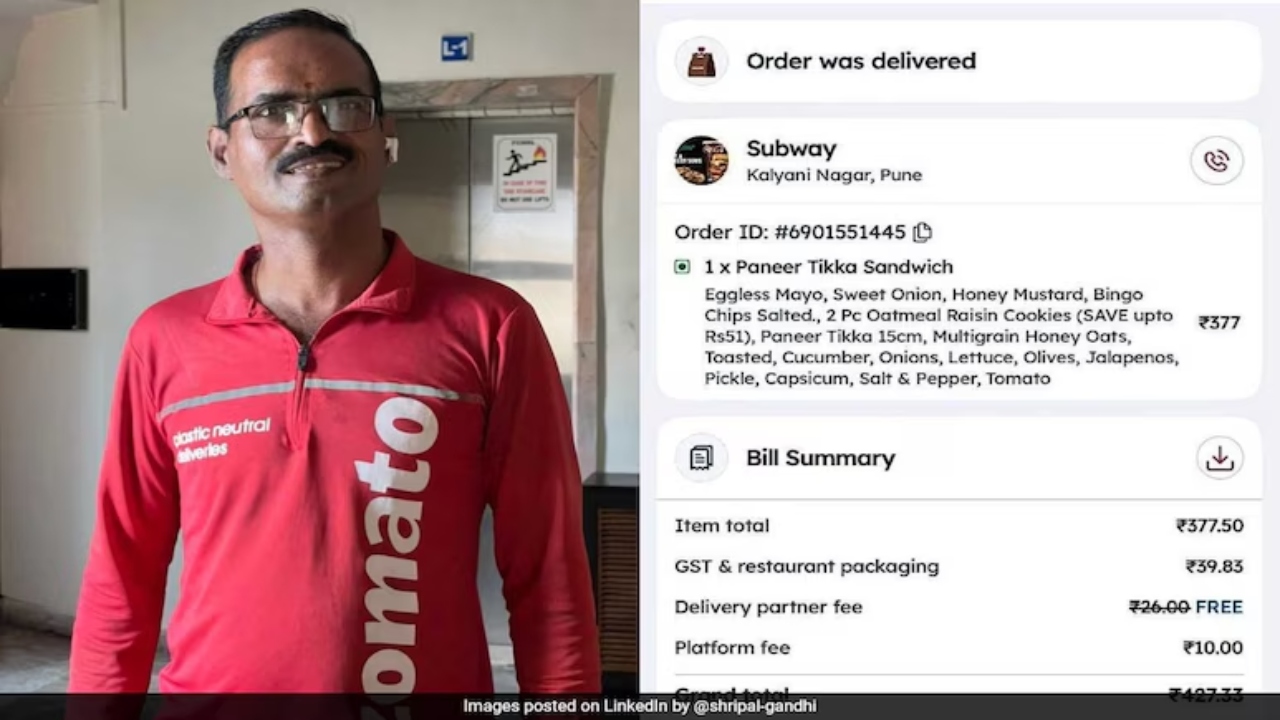Tap Order was delivered status banner
The width and height of the screenshot is (1280, 720).
pos(959,61)
